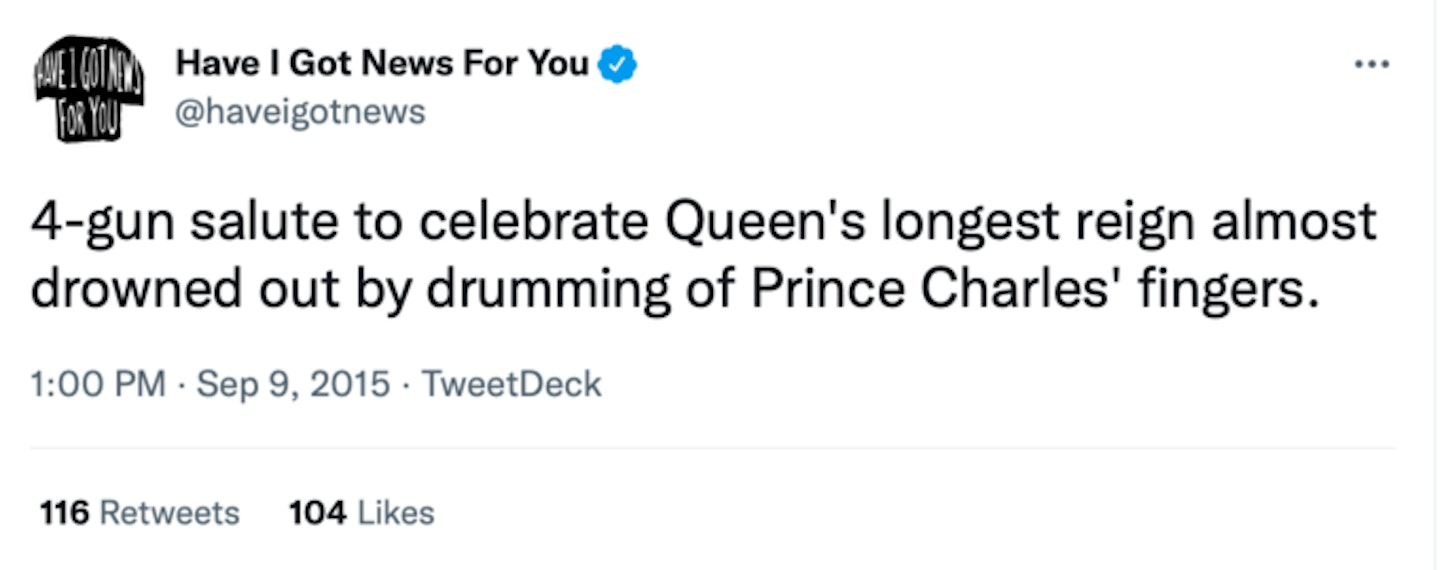Click the bold 116 retweet count
Image resolution: width=1440 pixels, height=570 pixels.
65,513
